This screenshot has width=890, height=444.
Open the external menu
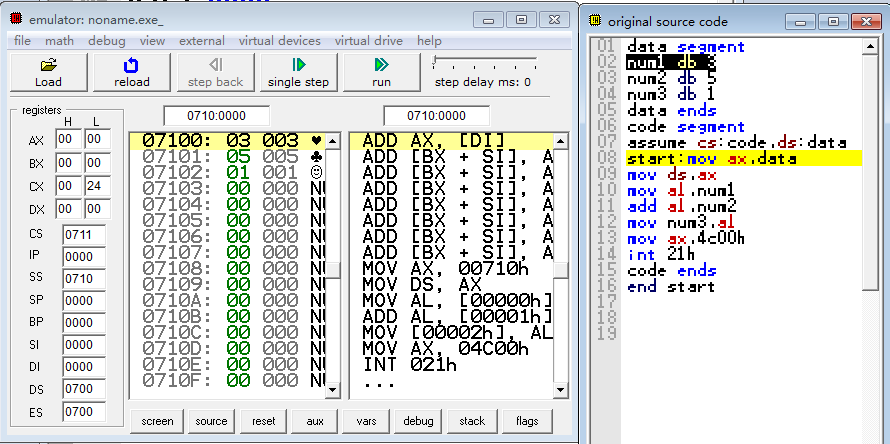(202, 41)
